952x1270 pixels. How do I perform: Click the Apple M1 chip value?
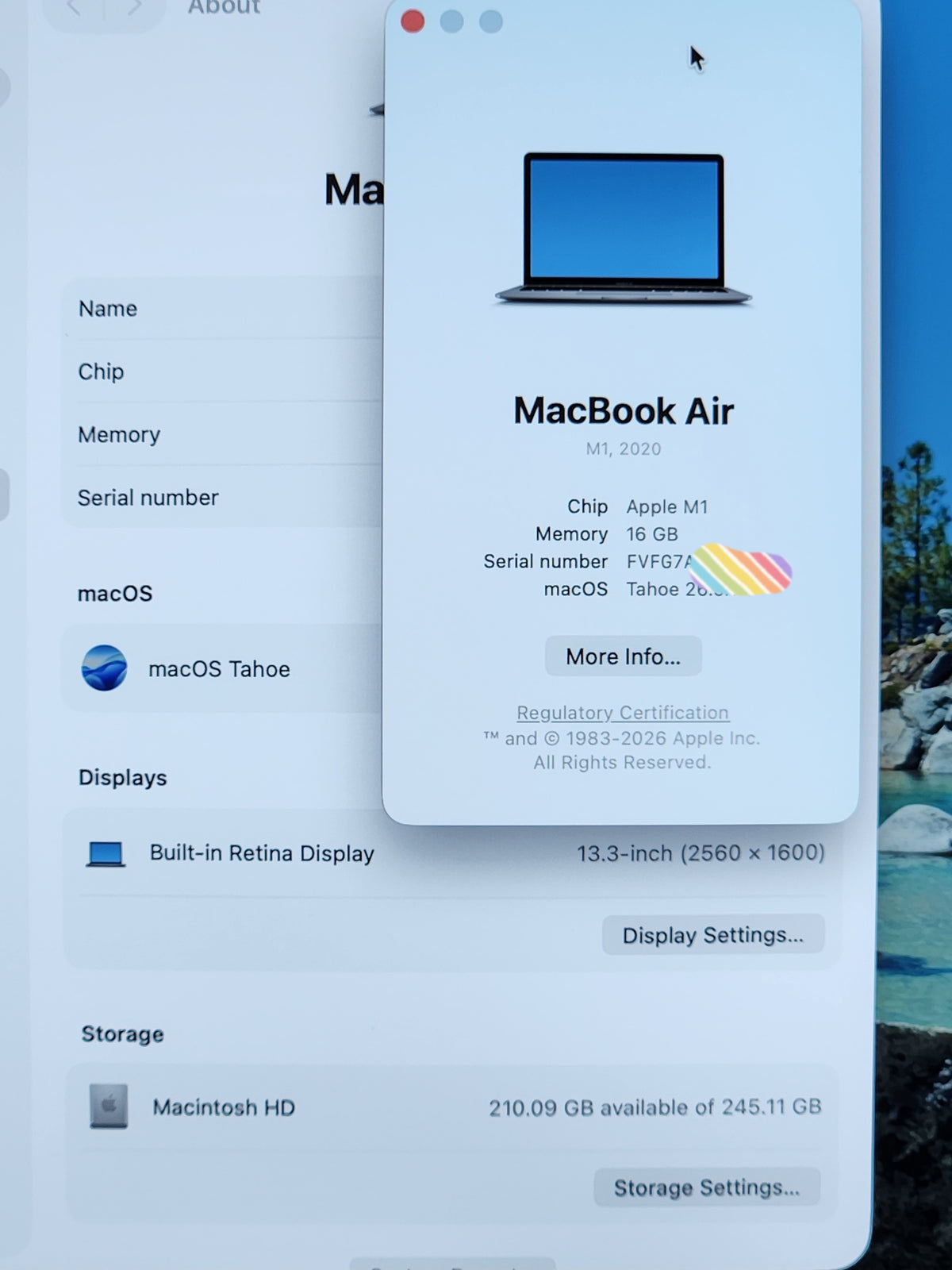pos(667,506)
